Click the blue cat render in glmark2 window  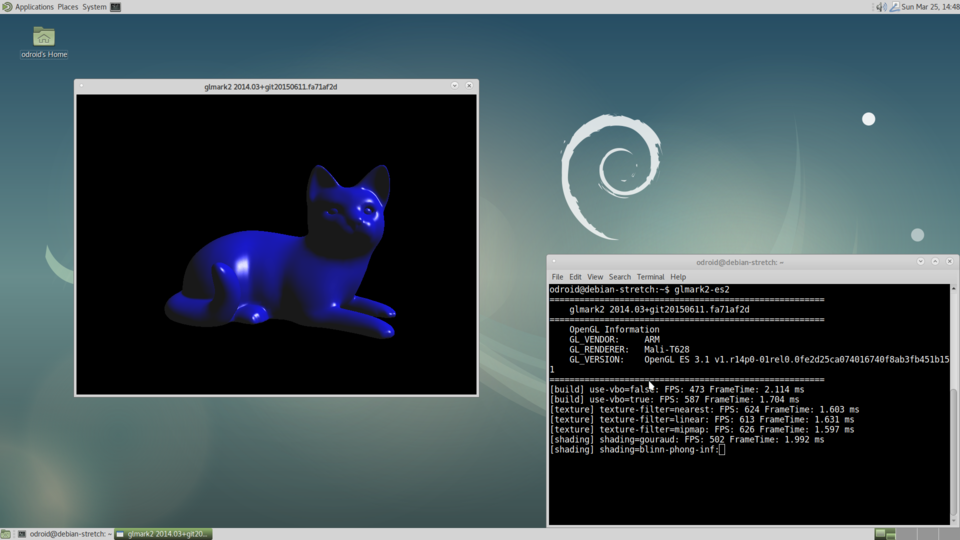click(x=280, y=254)
